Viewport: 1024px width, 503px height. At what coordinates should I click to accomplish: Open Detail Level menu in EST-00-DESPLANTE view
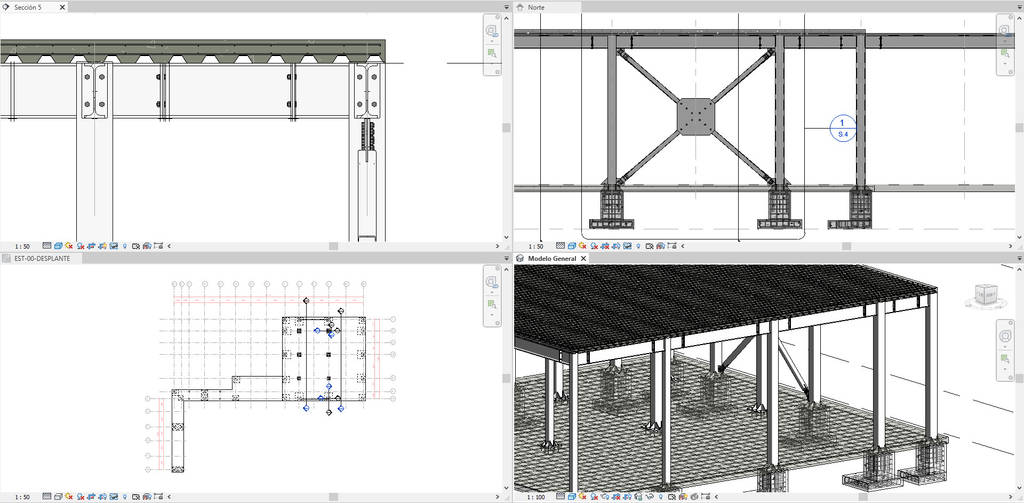pos(46,497)
